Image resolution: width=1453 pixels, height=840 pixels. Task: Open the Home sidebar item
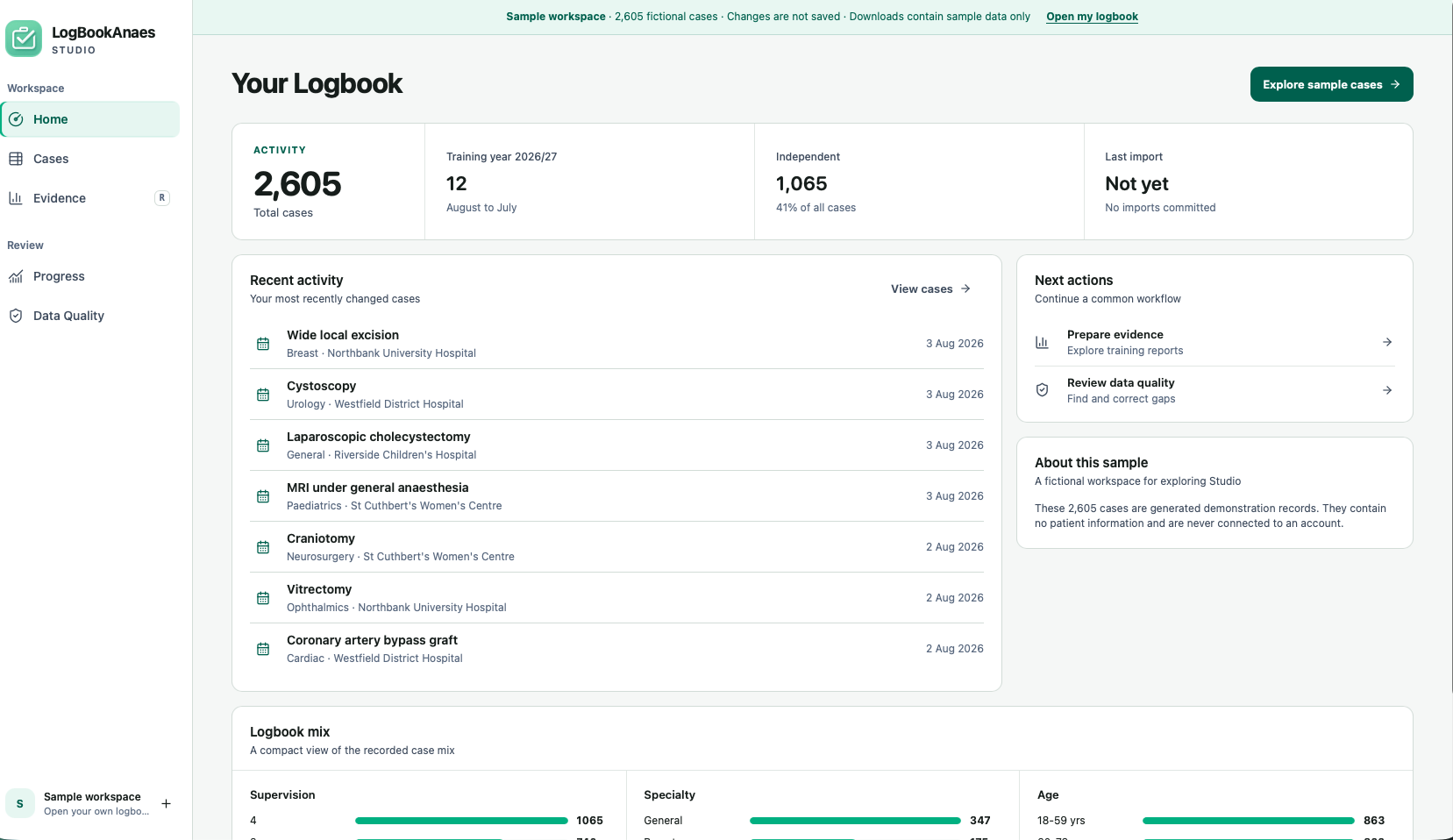tap(90, 119)
